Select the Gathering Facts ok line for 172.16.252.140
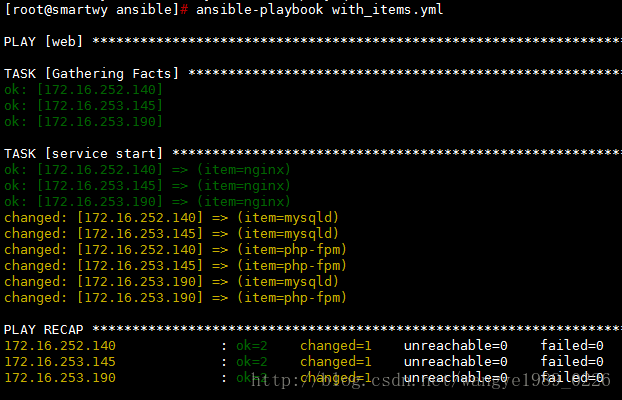Screen dimensions: 622x400 (x=83, y=89)
